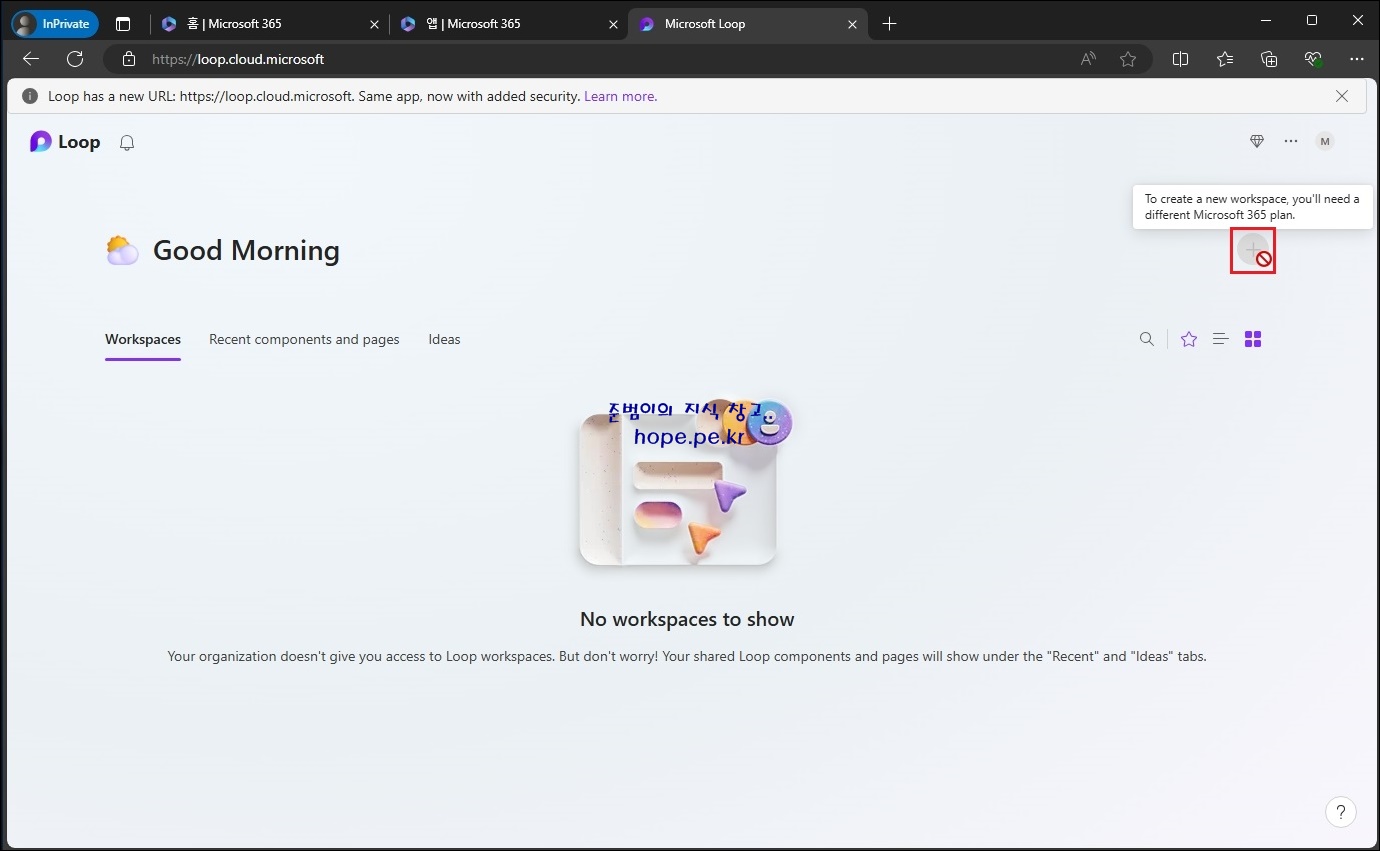Click the InPrivate profile badge
Screen dimensions: 1380x851
coord(55,23)
